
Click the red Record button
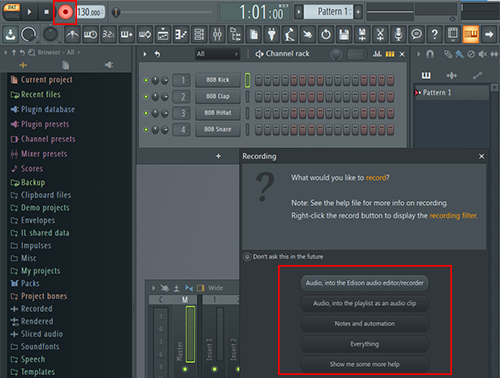click(x=65, y=12)
